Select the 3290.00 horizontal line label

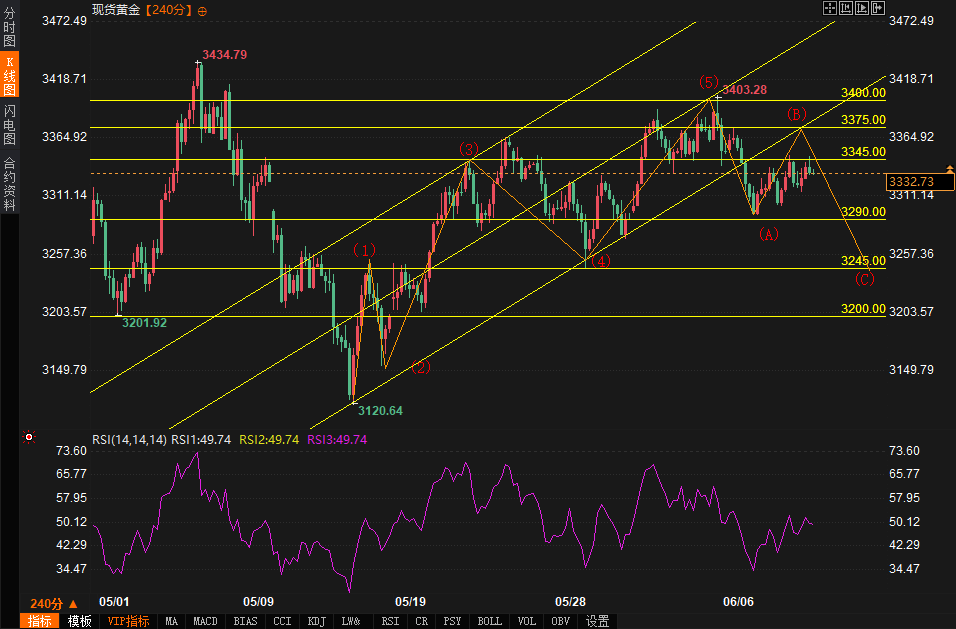tap(863, 211)
